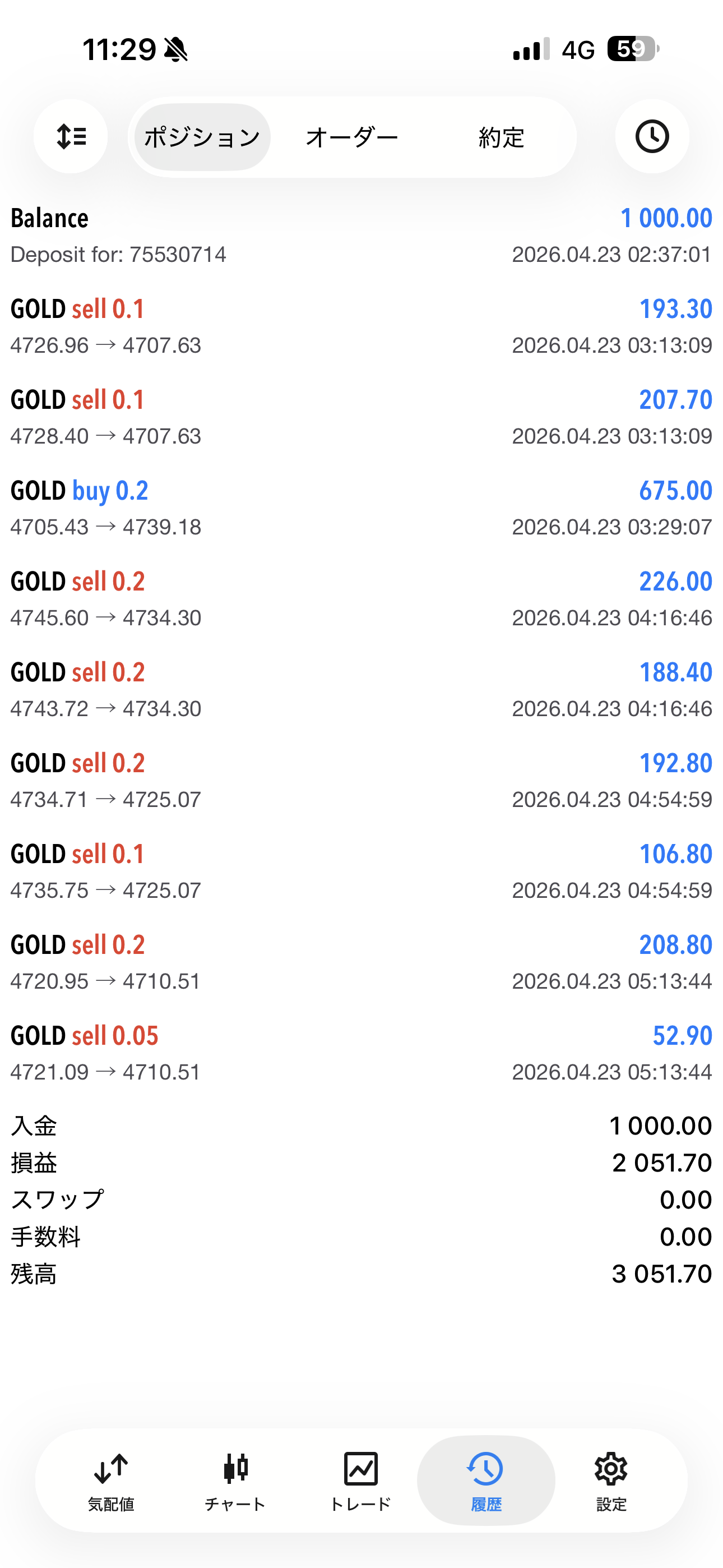Screen dimensions: 723x1568
Task: Tap the 損益 profit total row
Action: [361, 1163]
